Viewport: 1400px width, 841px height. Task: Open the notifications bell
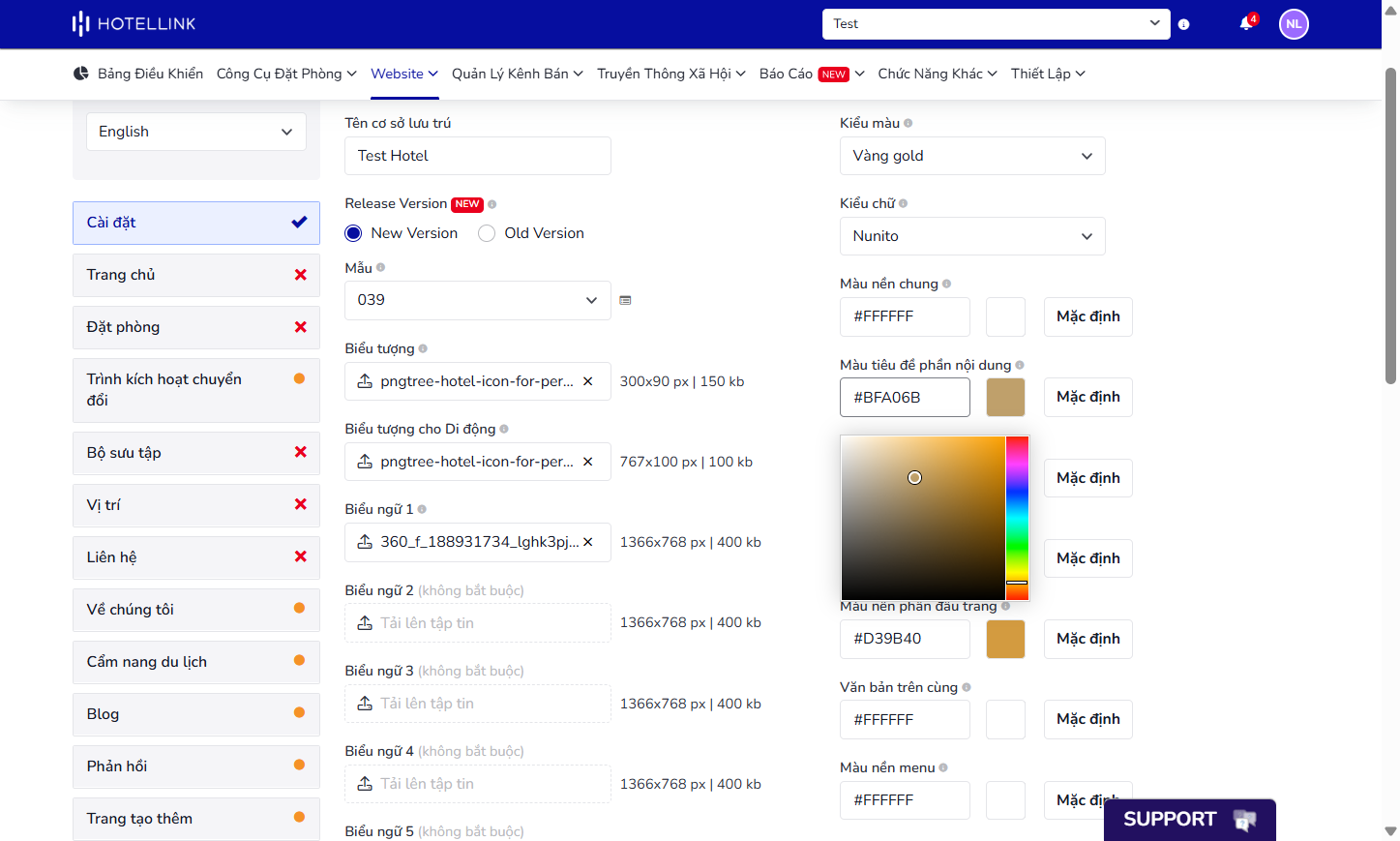coord(1246,23)
